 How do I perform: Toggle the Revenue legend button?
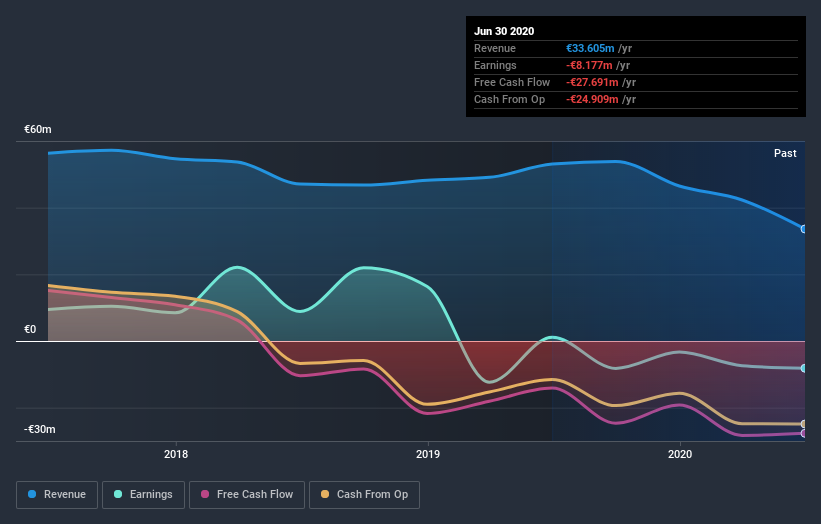(57, 495)
